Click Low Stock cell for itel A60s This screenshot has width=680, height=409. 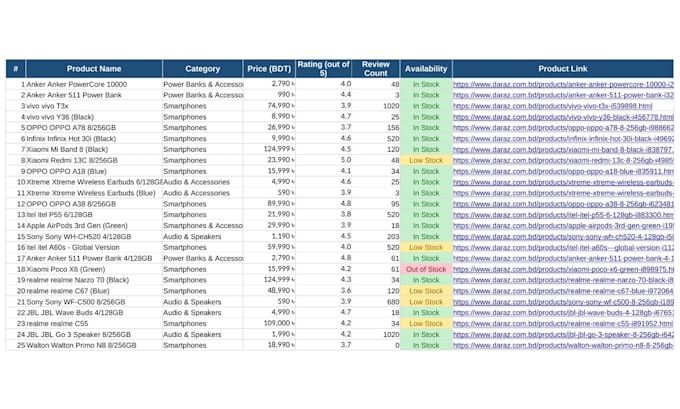[426, 248]
